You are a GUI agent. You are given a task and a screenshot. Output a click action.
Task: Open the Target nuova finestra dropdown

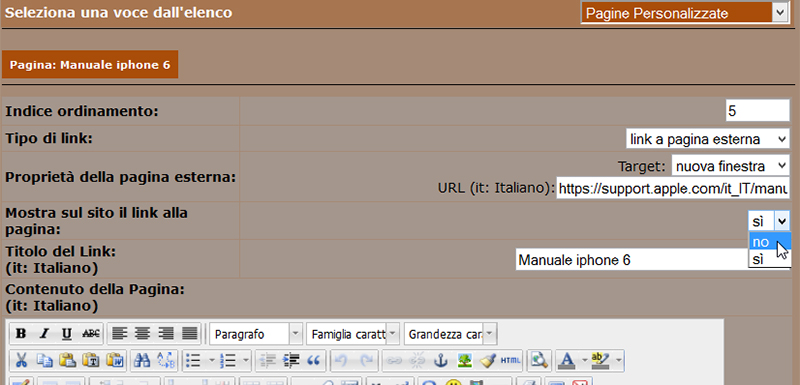pos(731,166)
